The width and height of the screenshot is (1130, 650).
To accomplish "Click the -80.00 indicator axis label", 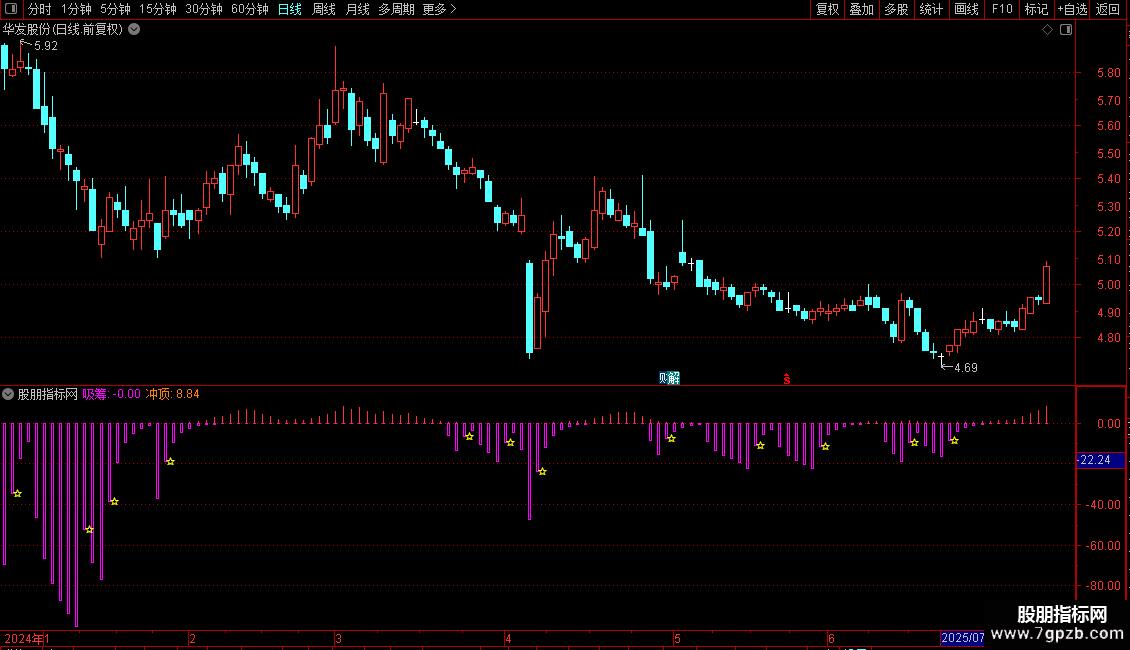I will pos(1103,586).
